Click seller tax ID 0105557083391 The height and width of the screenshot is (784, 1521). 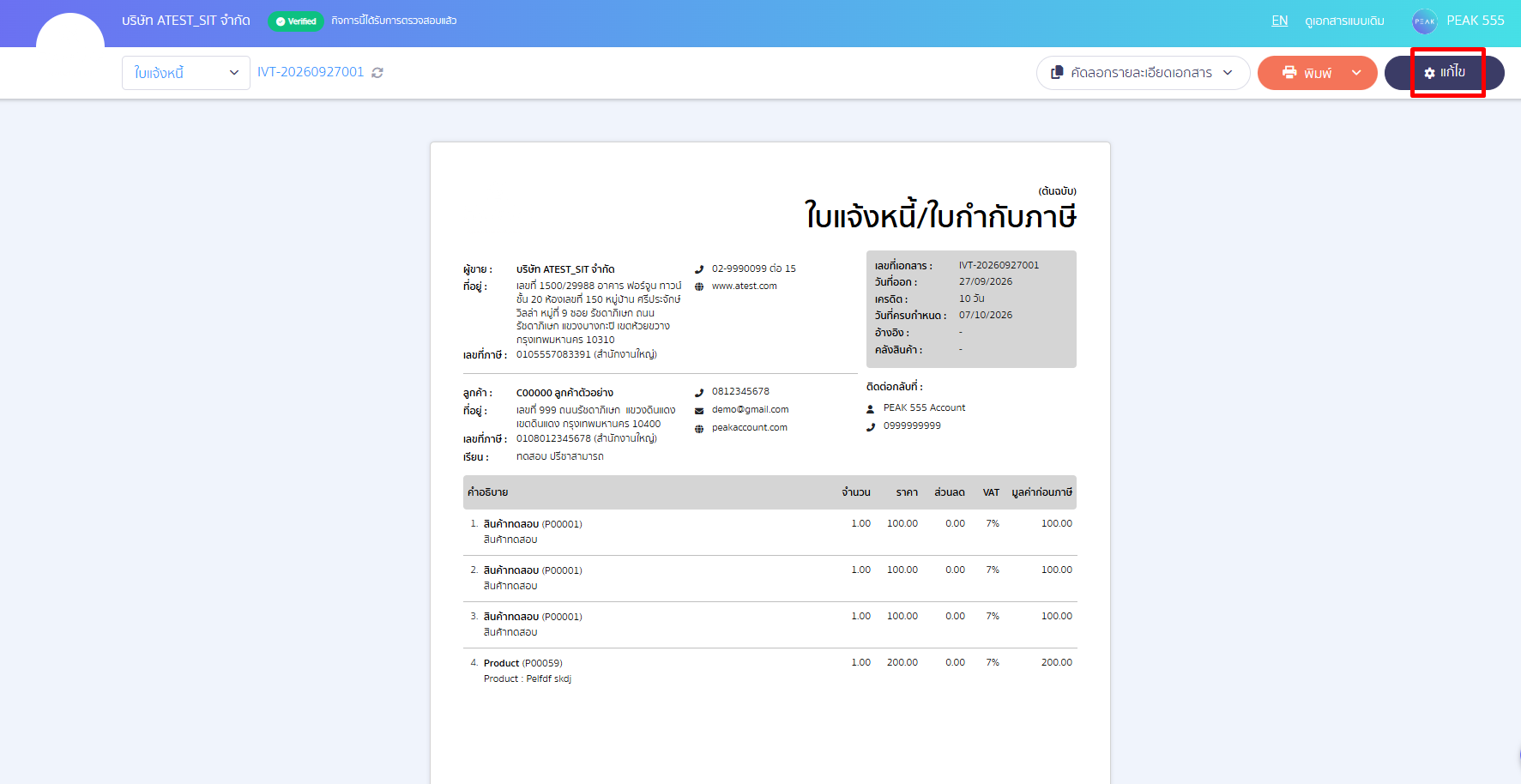click(553, 354)
